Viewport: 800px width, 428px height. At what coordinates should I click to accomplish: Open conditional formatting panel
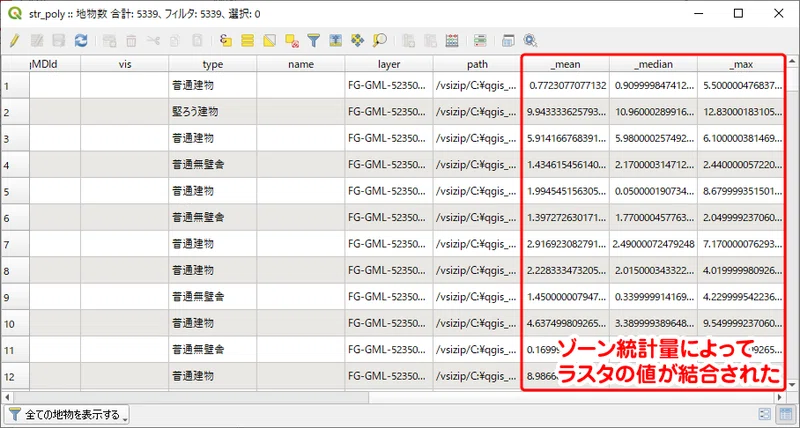[x=480, y=40]
